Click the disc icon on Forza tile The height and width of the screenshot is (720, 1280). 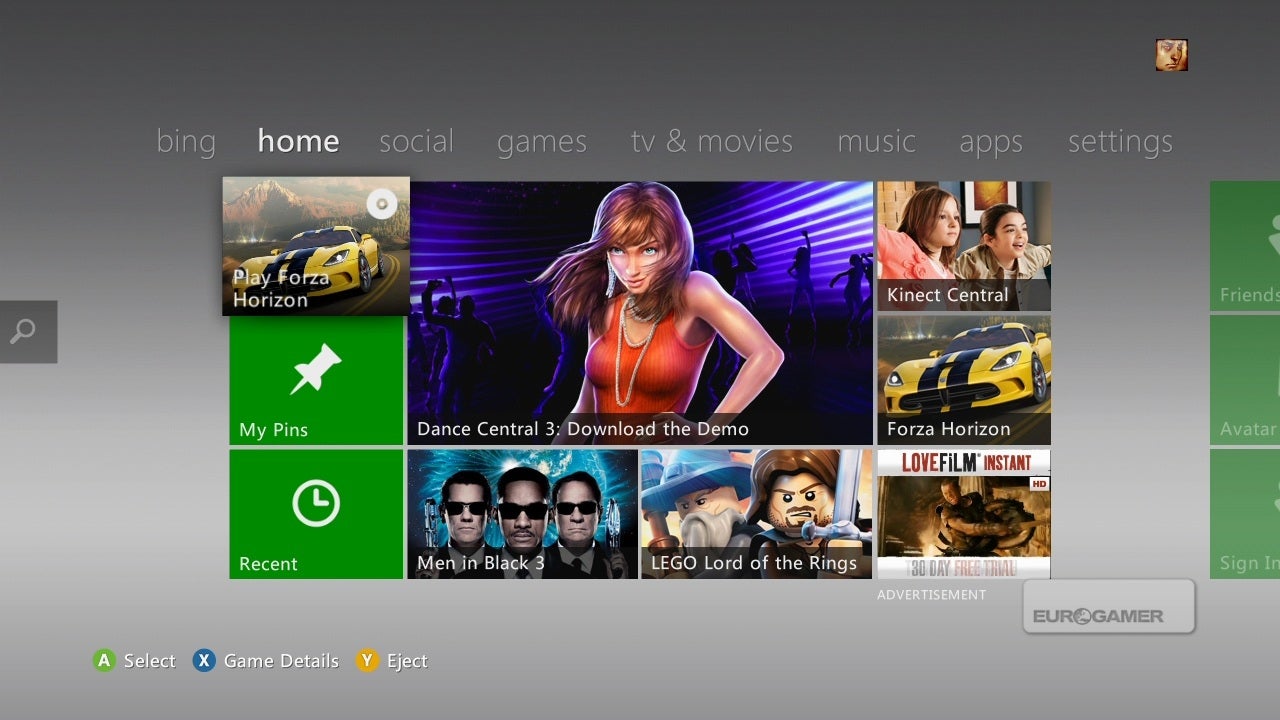click(382, 204)
